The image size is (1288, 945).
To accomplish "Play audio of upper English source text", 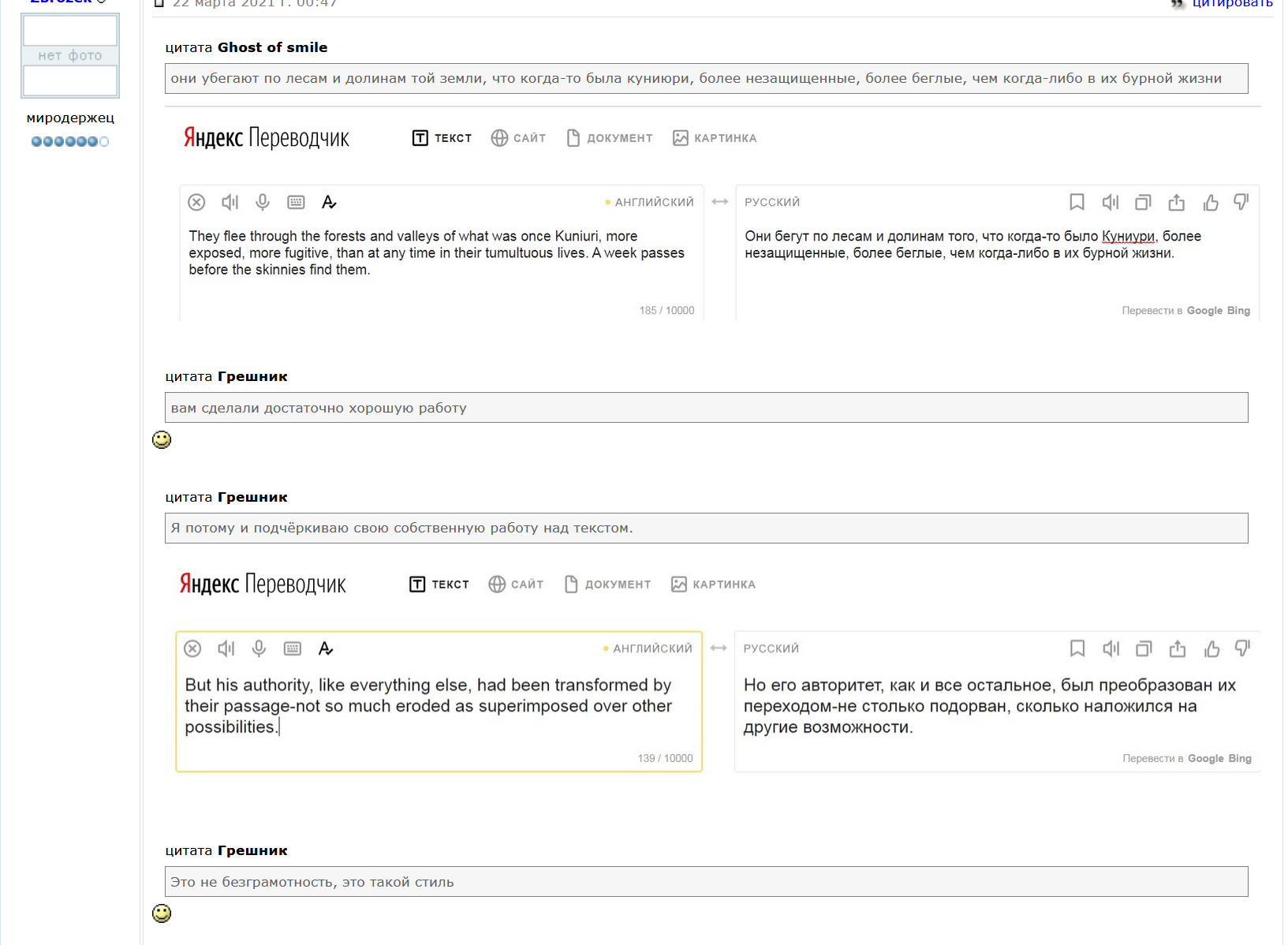I will pyautogui.click(x=230, y=203).
